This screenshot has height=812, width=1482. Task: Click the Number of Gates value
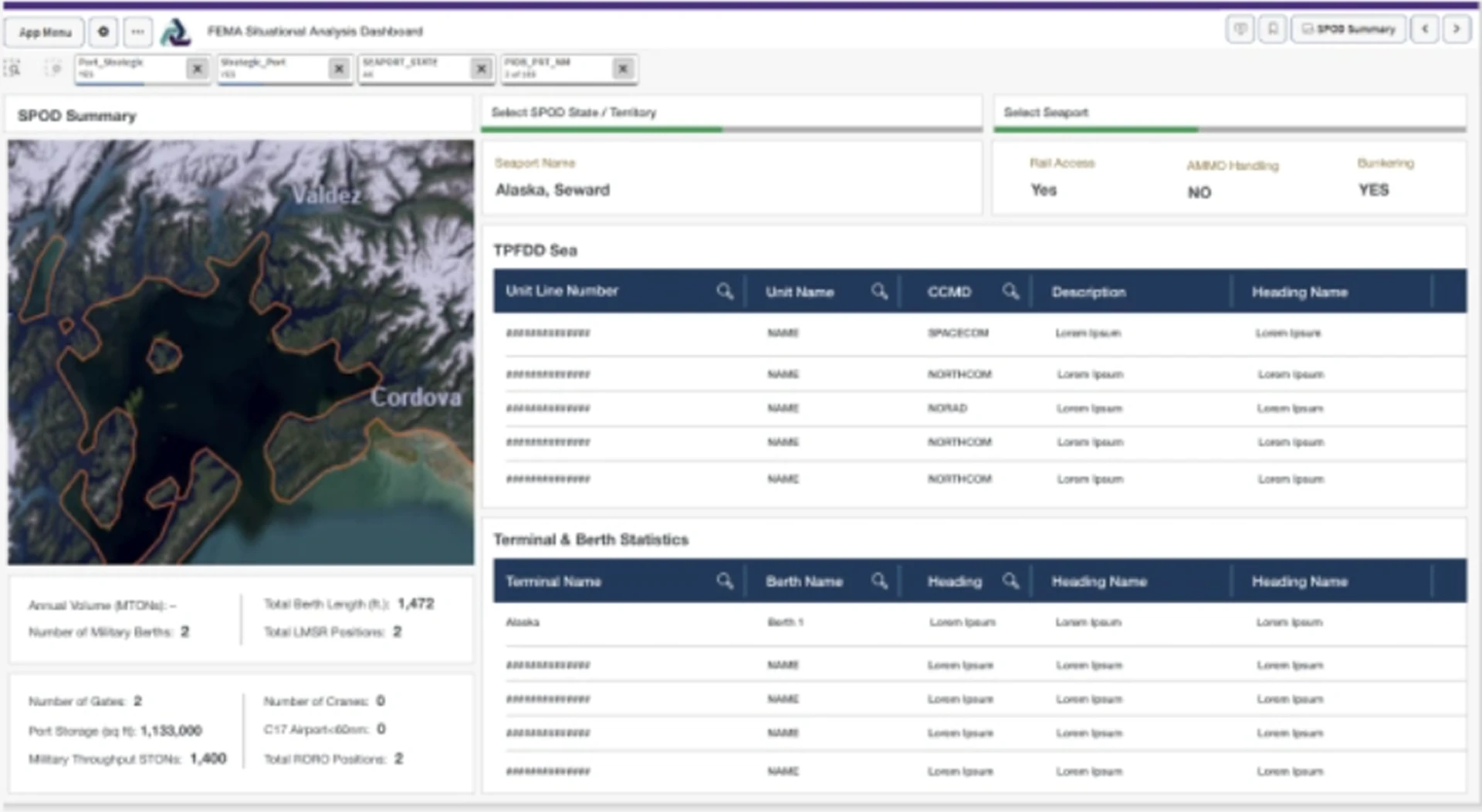coord(137,701)
